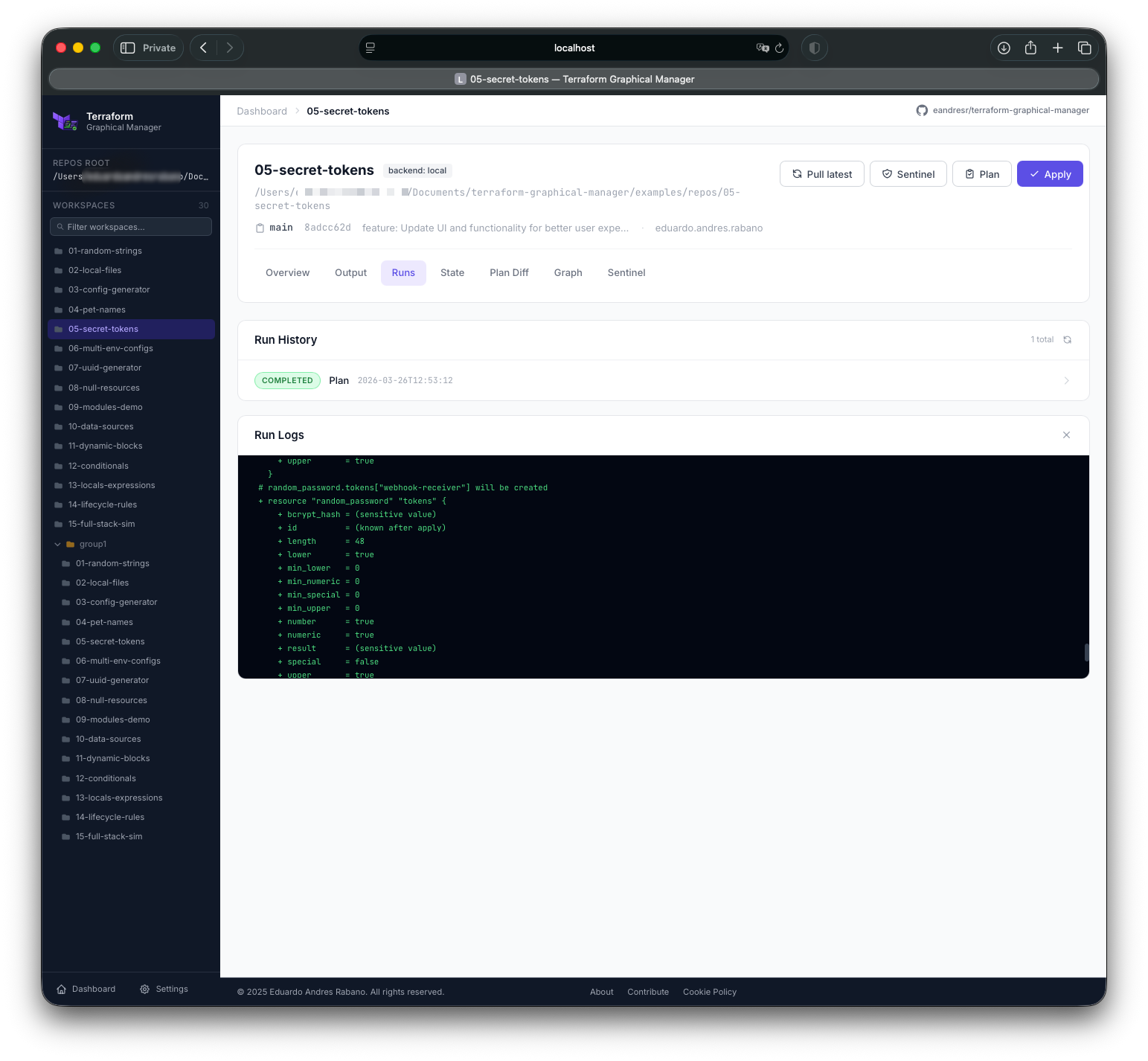
Task: Refresh the Run History list
Action: click(1067, 340)
